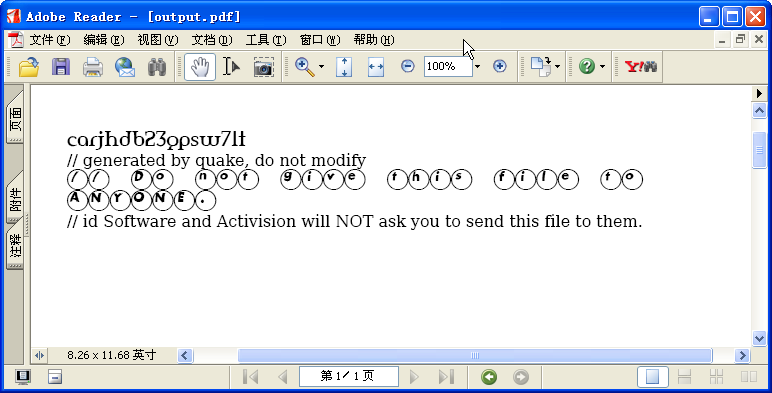
Task: Open the Zoom In tool dropdown arrow
Action: [322, 66]
